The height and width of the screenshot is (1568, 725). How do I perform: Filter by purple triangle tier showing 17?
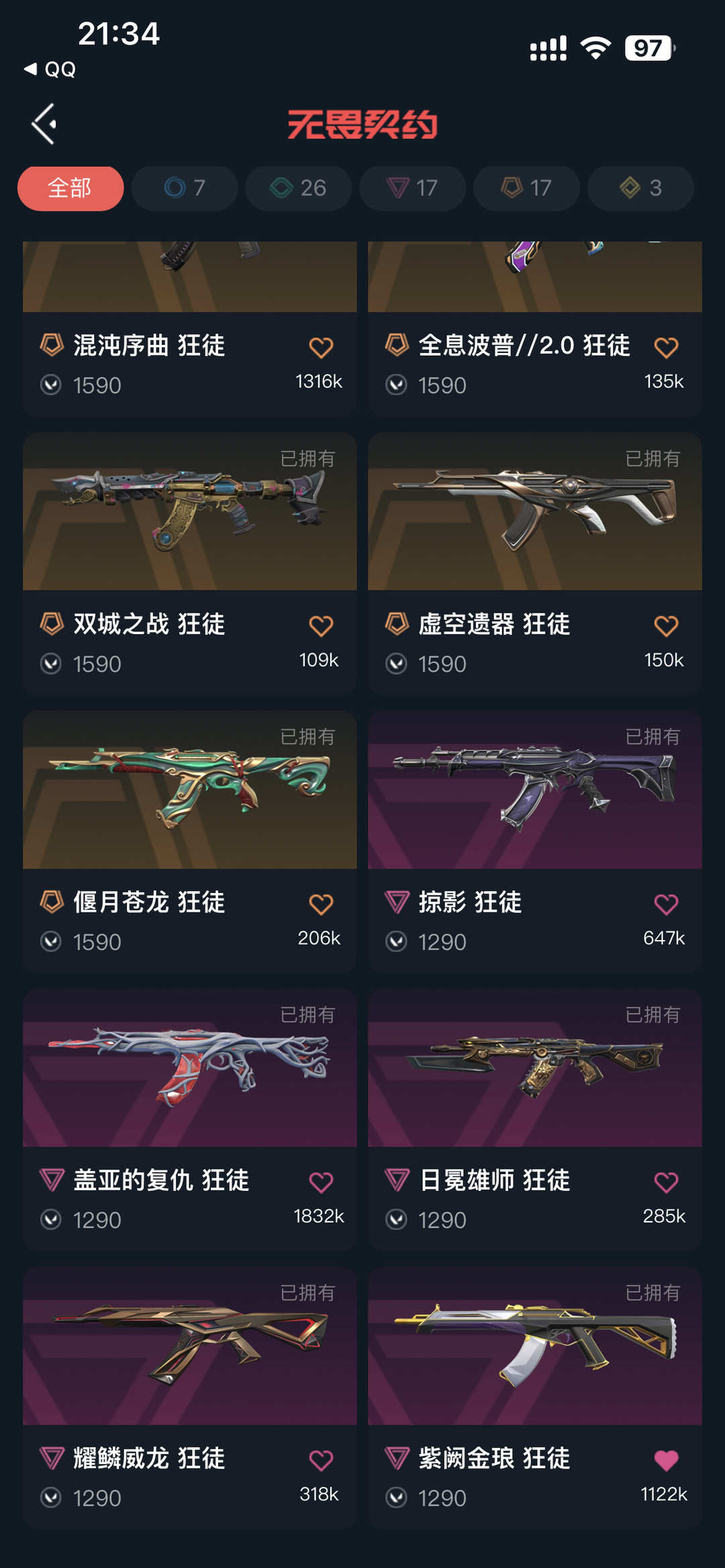pyautogui.click(x=413, y=189)
